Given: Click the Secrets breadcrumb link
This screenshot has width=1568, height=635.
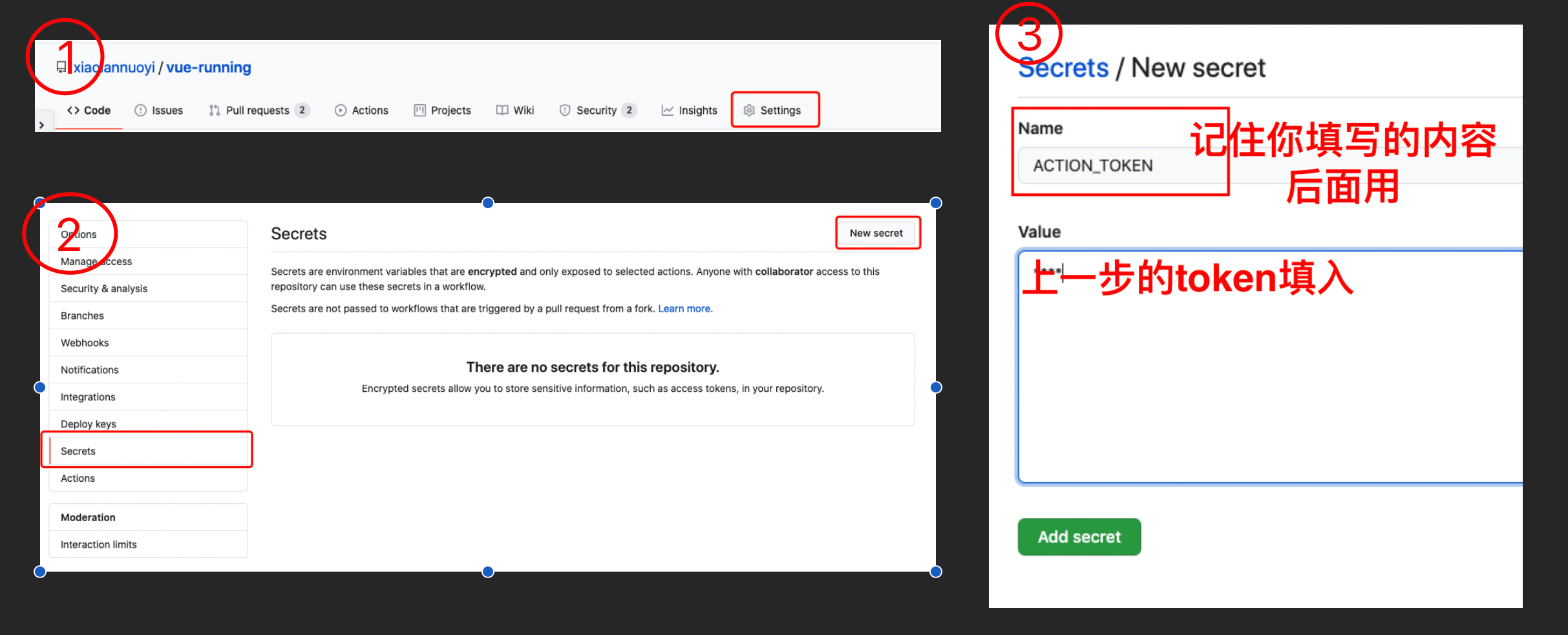Looking at the screenshot, I should (x=1063, y=68).
